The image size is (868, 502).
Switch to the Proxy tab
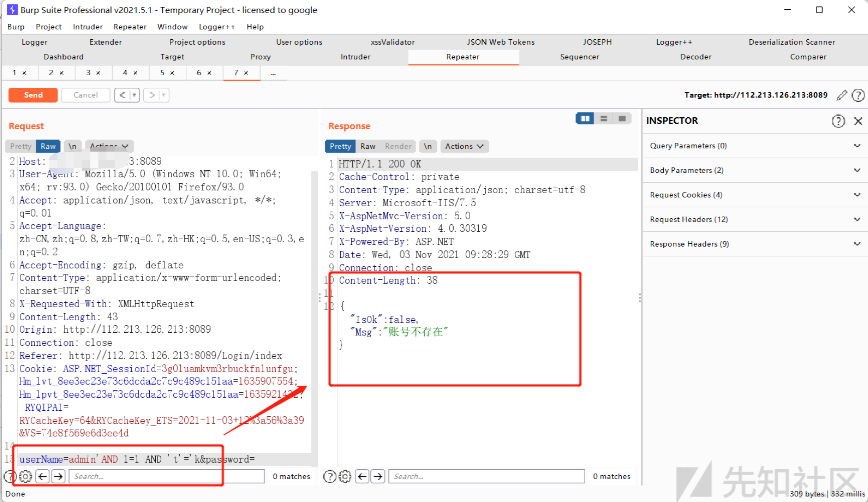(x=260, y=57)
